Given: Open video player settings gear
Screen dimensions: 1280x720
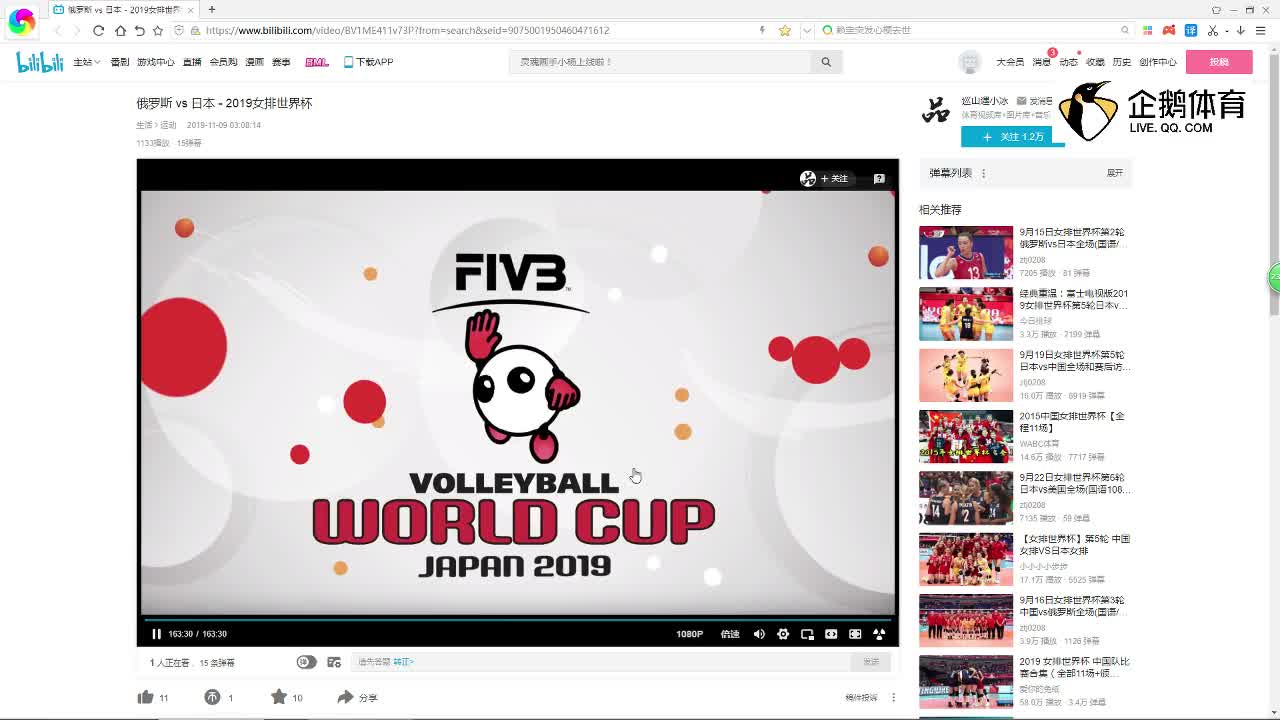Looking at the screenshot, I should [783, 634].
